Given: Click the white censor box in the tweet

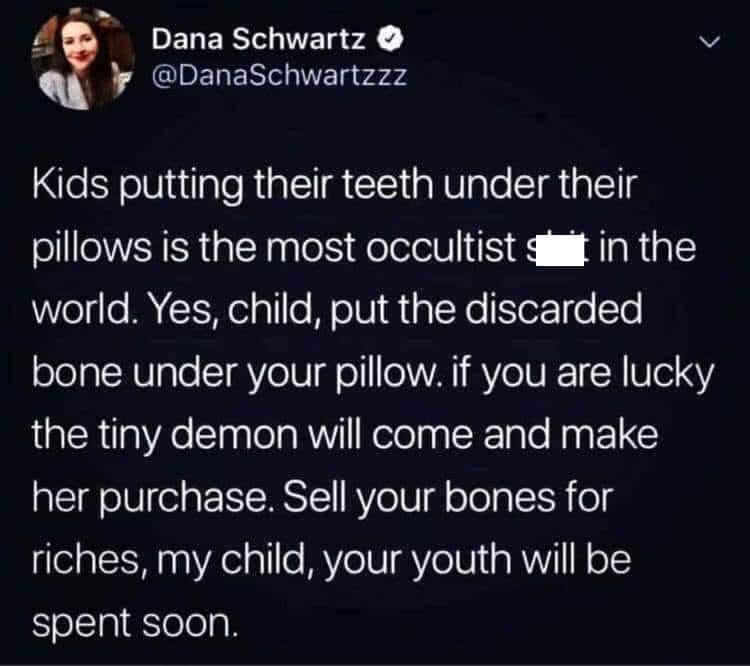Looking at the screenshot, I should (560, 254).
